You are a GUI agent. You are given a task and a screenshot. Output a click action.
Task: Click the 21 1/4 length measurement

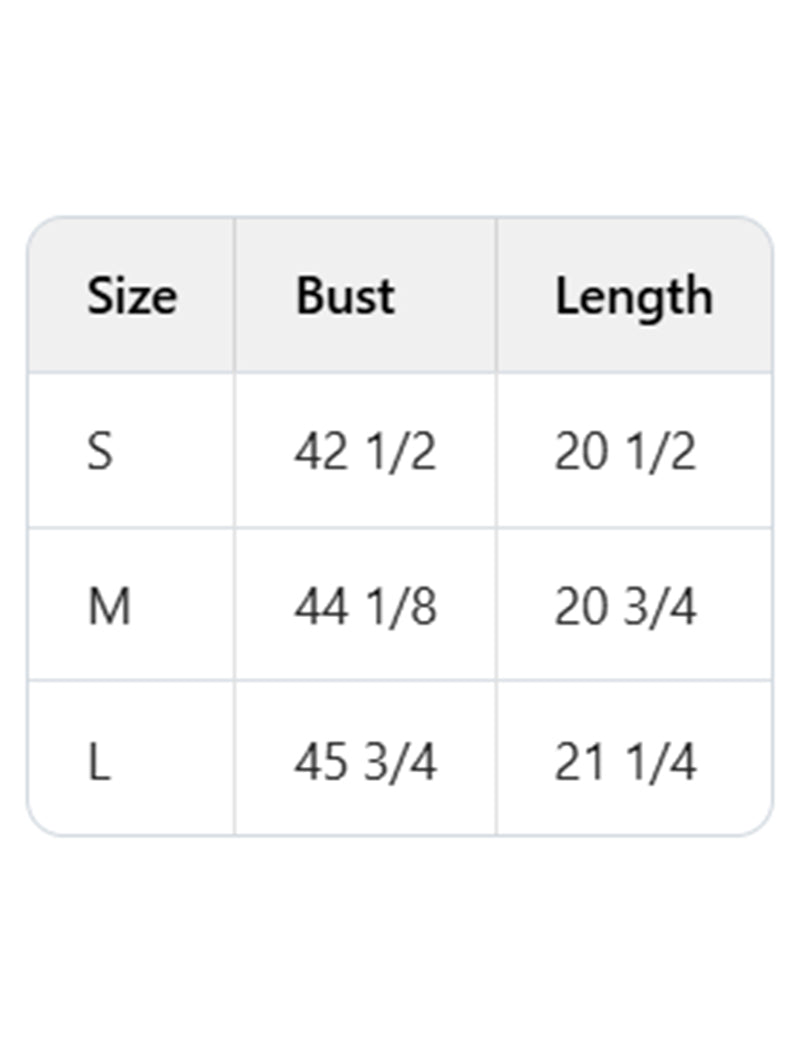pos(625,763)
